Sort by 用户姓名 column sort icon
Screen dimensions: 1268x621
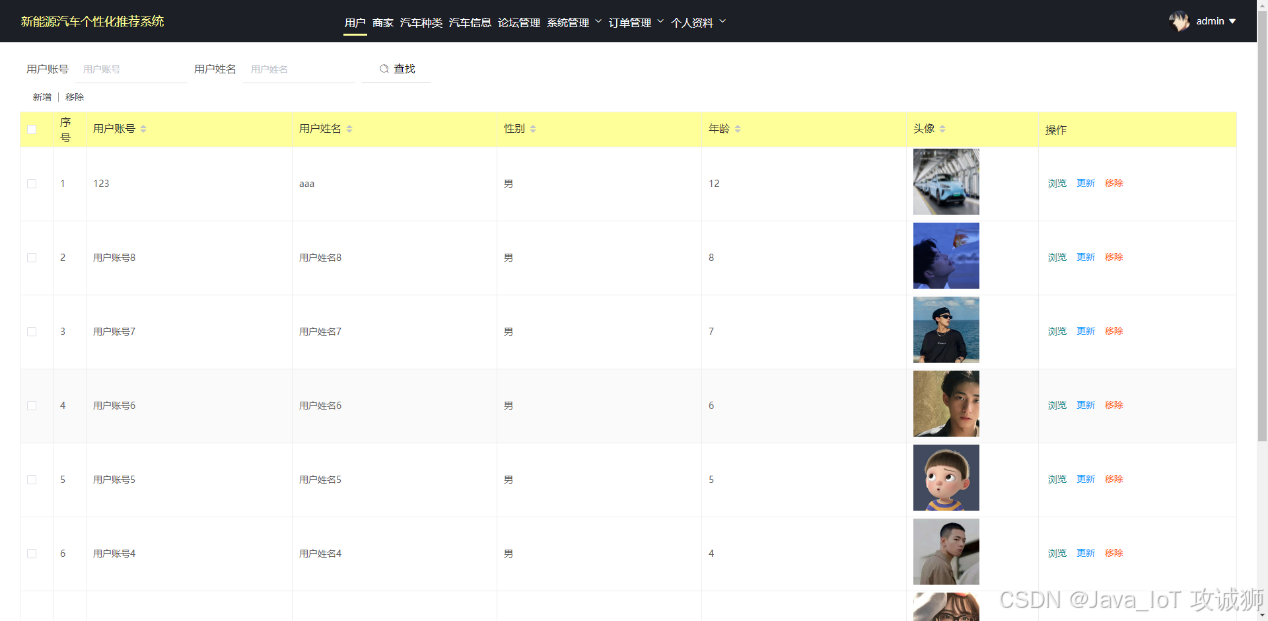349,129
